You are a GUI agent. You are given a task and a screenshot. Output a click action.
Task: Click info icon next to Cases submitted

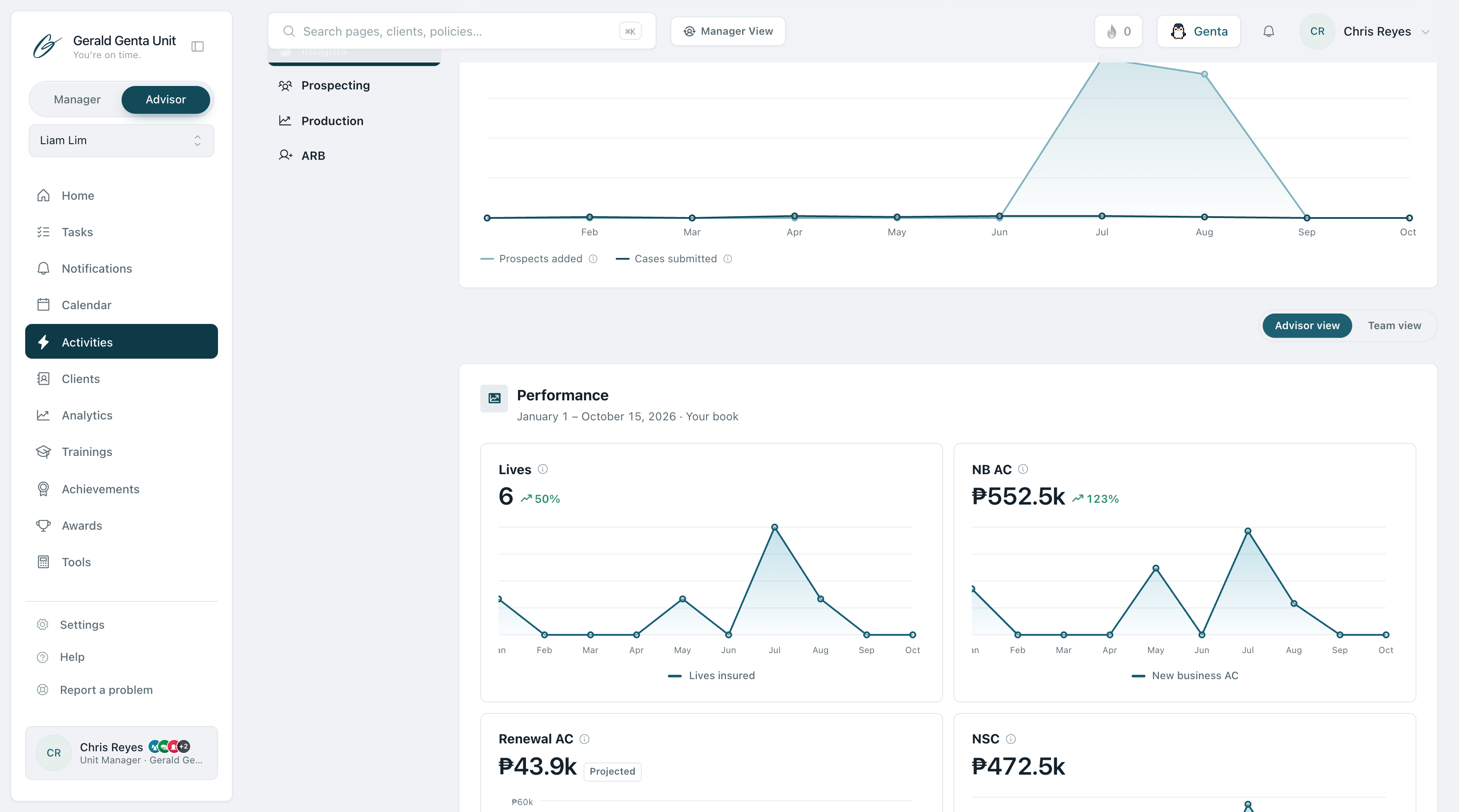tap(728, 259)
